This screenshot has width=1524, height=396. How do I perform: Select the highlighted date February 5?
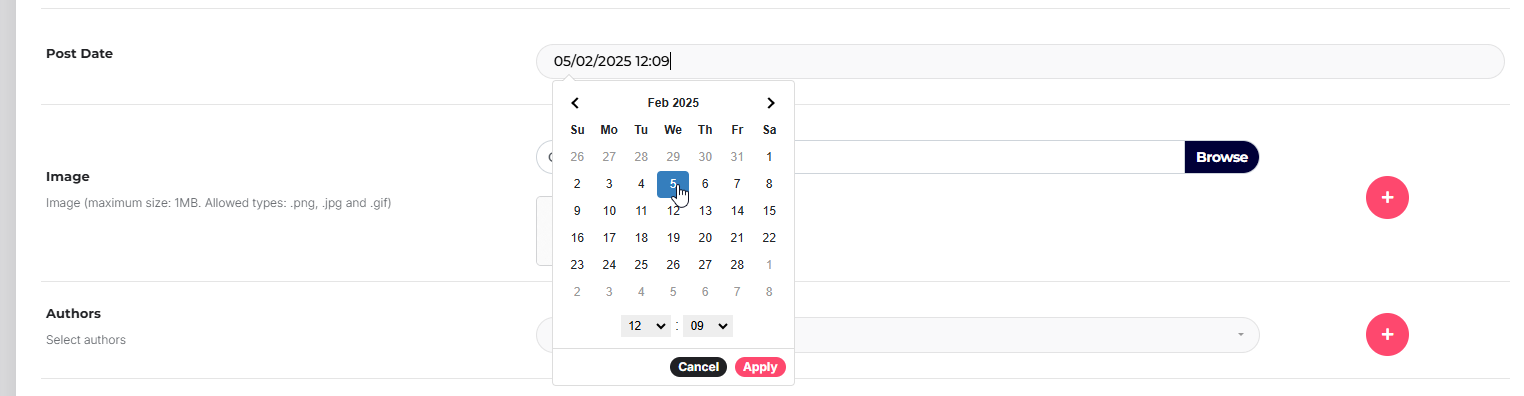pos(673,184)
